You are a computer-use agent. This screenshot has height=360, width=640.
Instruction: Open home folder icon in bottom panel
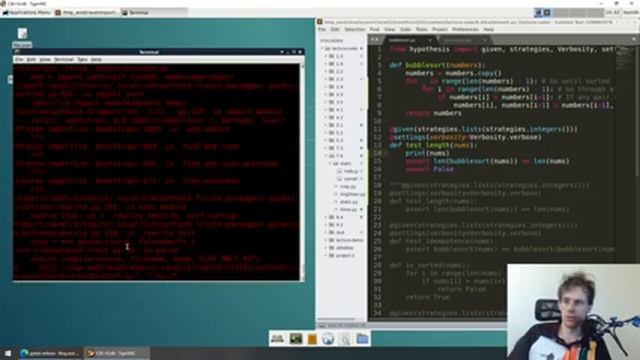[362, 338]
